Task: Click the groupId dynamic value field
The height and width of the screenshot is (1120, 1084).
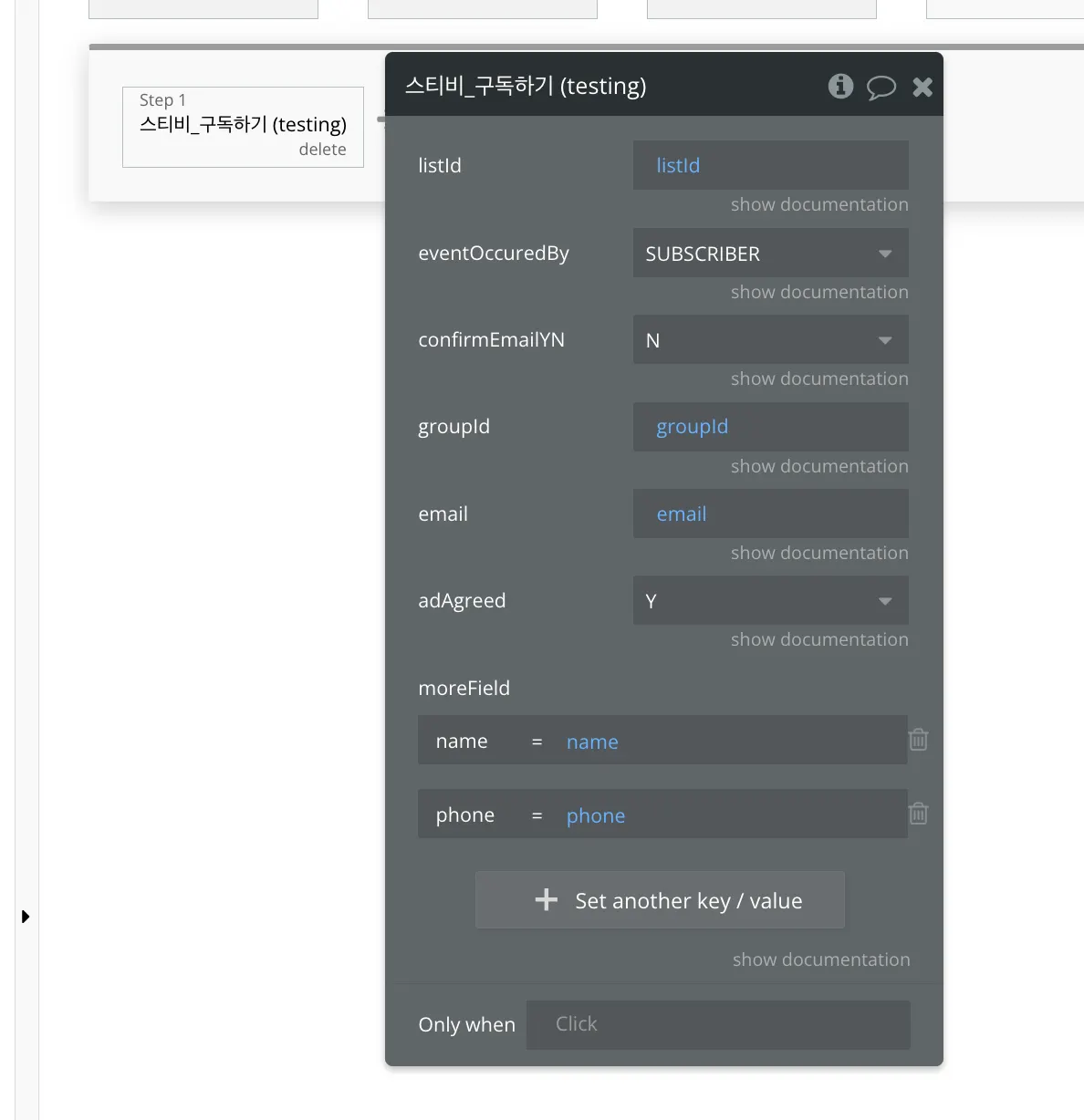Action: (771, 427)
